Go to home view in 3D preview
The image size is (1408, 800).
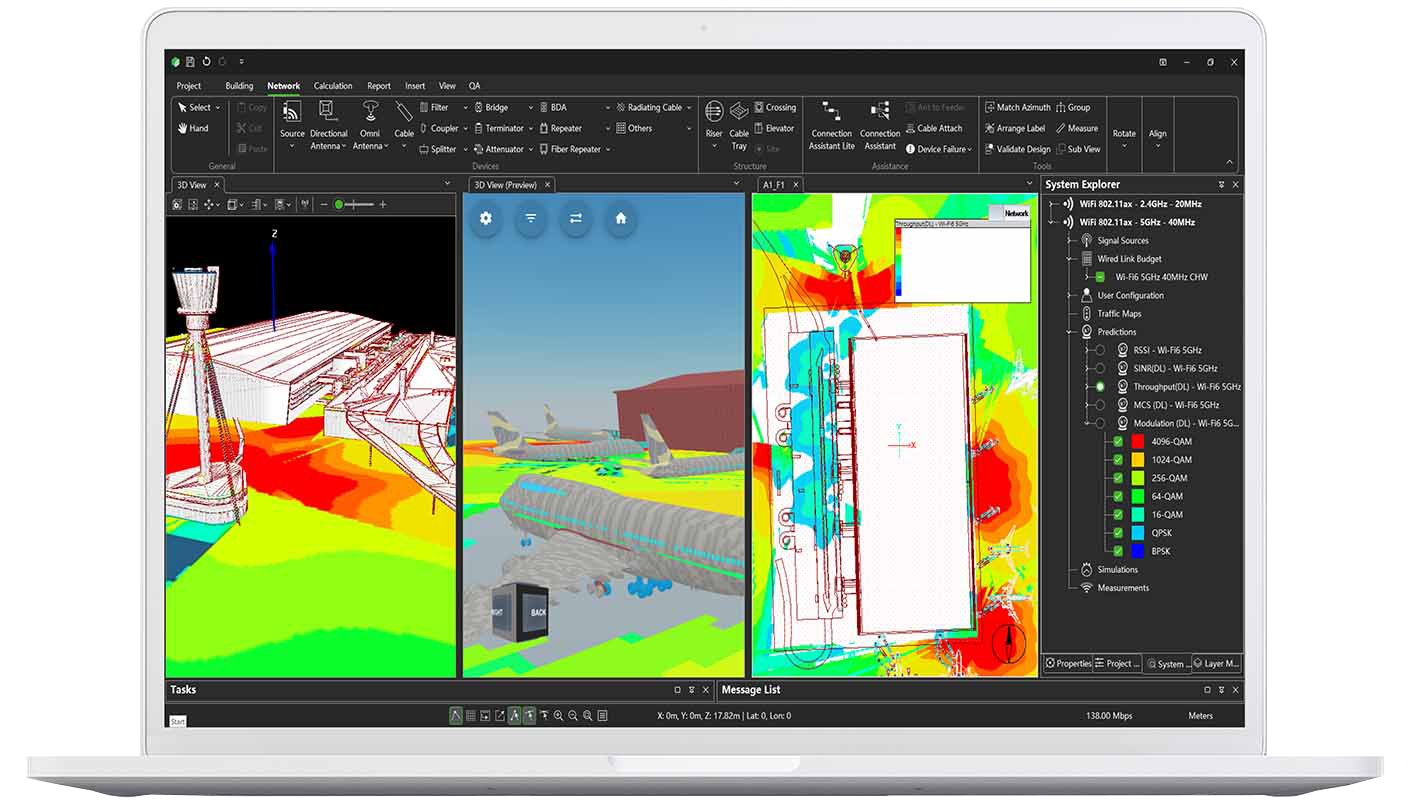tap(621, 218)
